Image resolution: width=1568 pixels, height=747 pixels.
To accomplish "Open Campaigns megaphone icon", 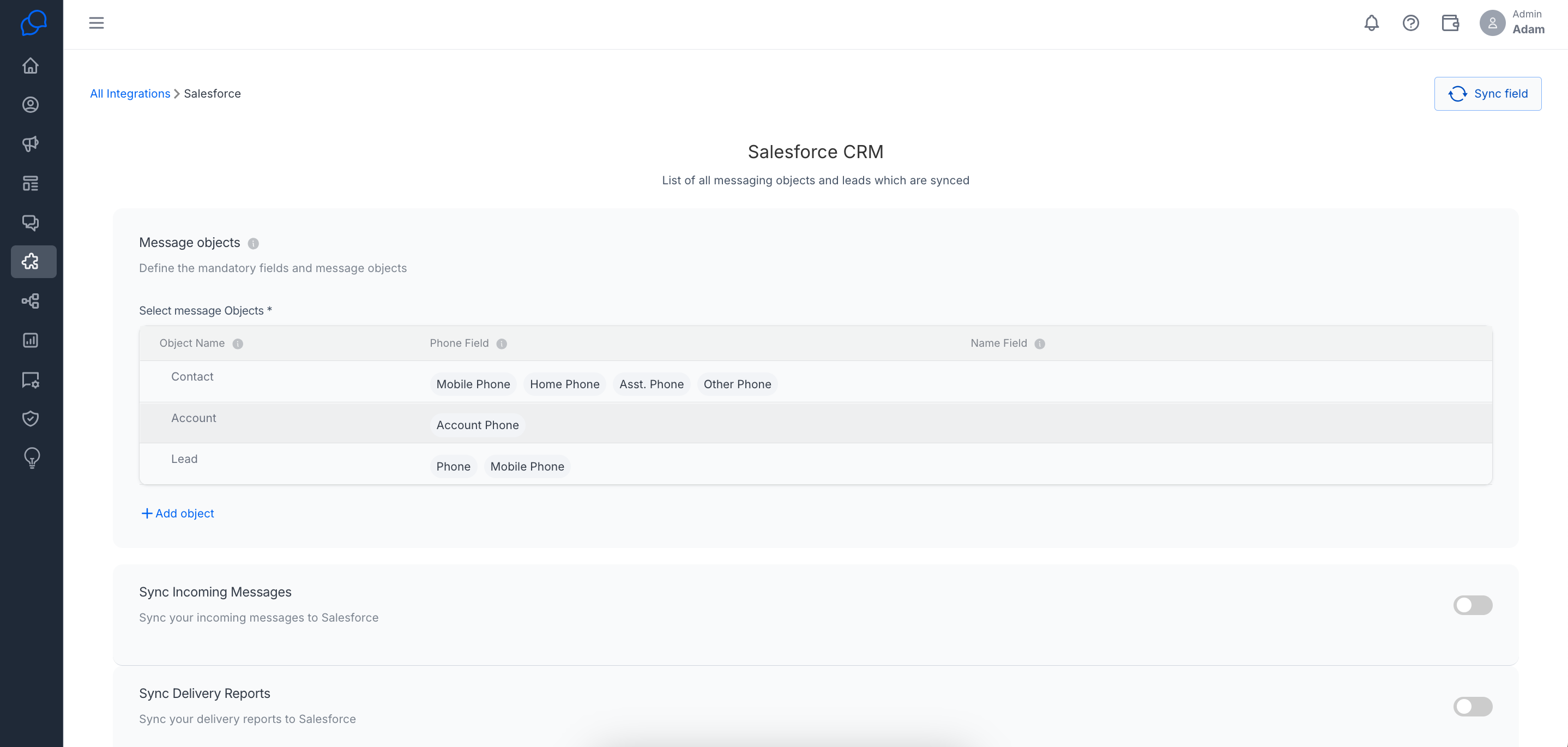I will (x=31, y=144).
